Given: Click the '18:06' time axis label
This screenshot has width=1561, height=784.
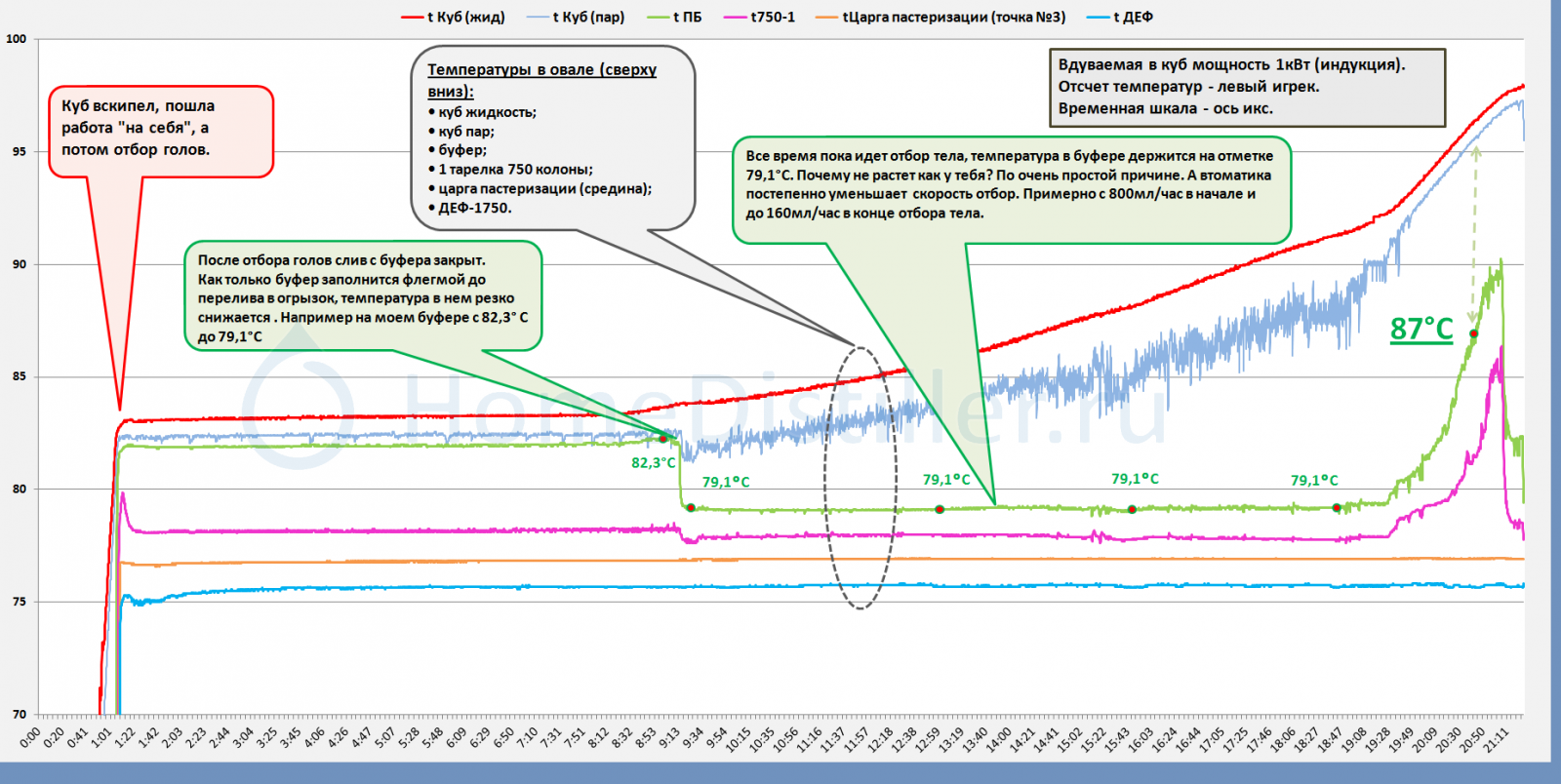Looking at the screenshot, I should point(1283,739).
